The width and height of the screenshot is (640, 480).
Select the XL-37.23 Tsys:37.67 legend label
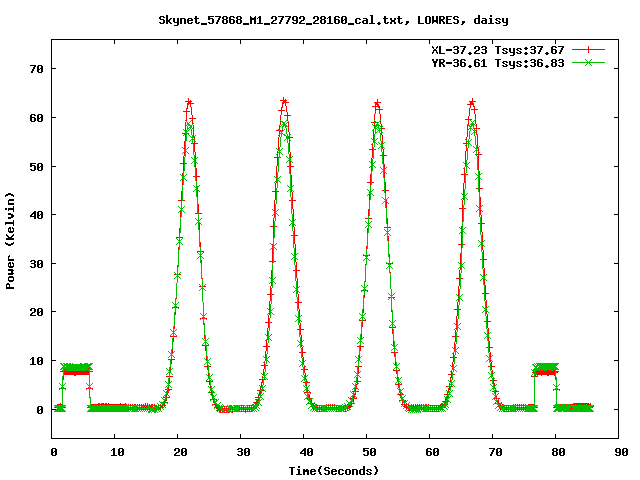[x=498, y=50]
